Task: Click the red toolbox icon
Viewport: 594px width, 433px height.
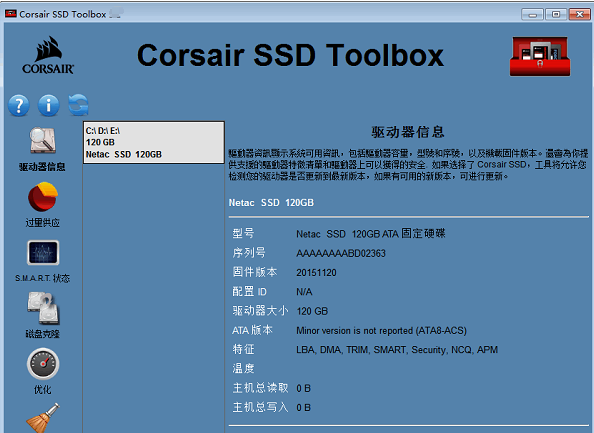Action: [x=540, y=56]
